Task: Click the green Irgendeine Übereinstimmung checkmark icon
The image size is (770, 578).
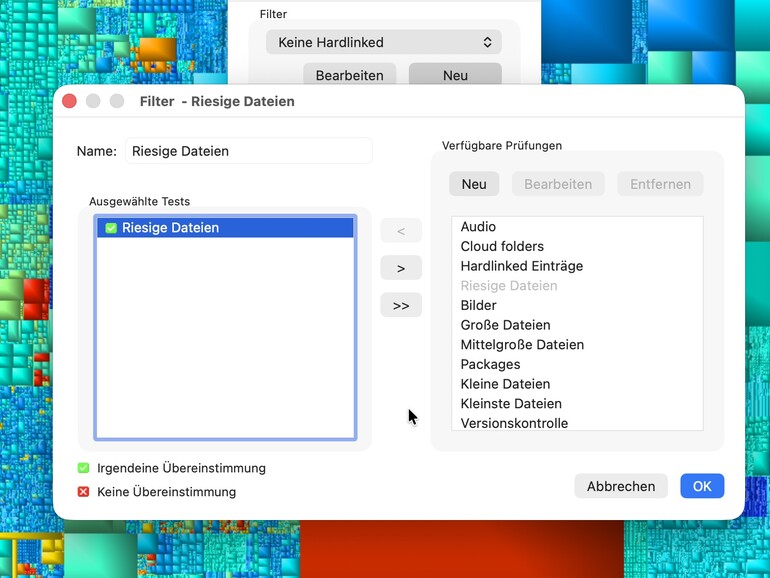Action: click(83, 468)
